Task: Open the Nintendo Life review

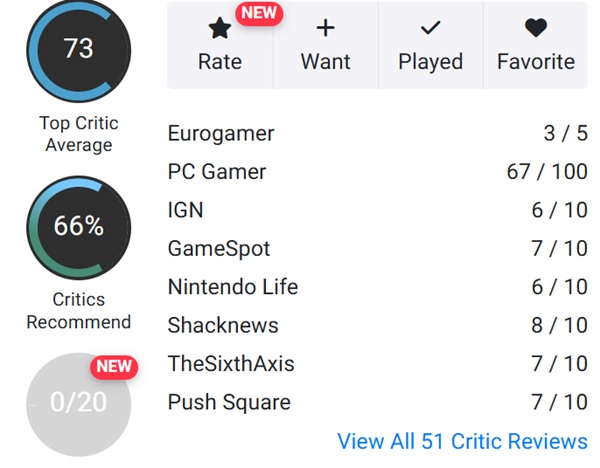Action: click(x=233, y=287)
